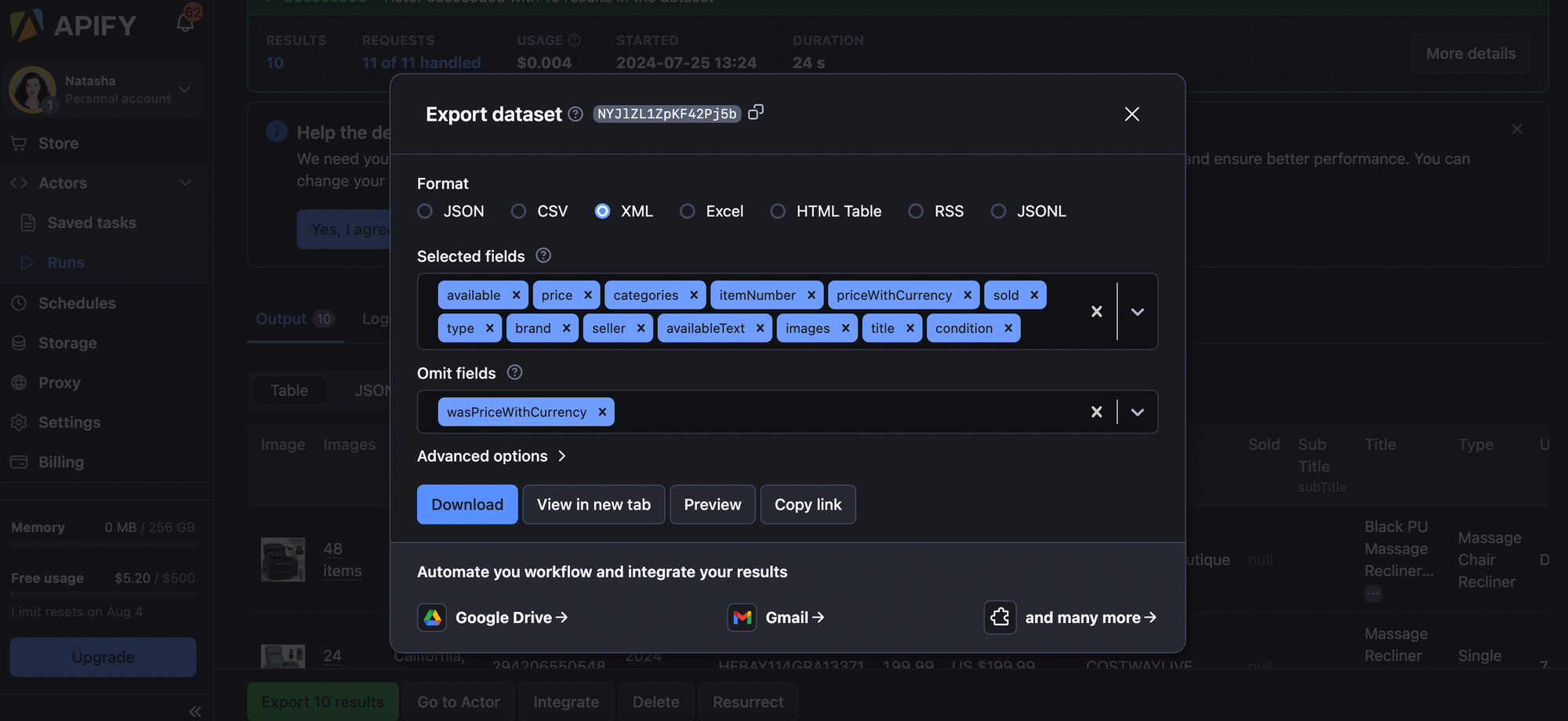This screenshot has width=1568, height=721.
Task: Click Export 10 results
Action: [x=322, y=701]
